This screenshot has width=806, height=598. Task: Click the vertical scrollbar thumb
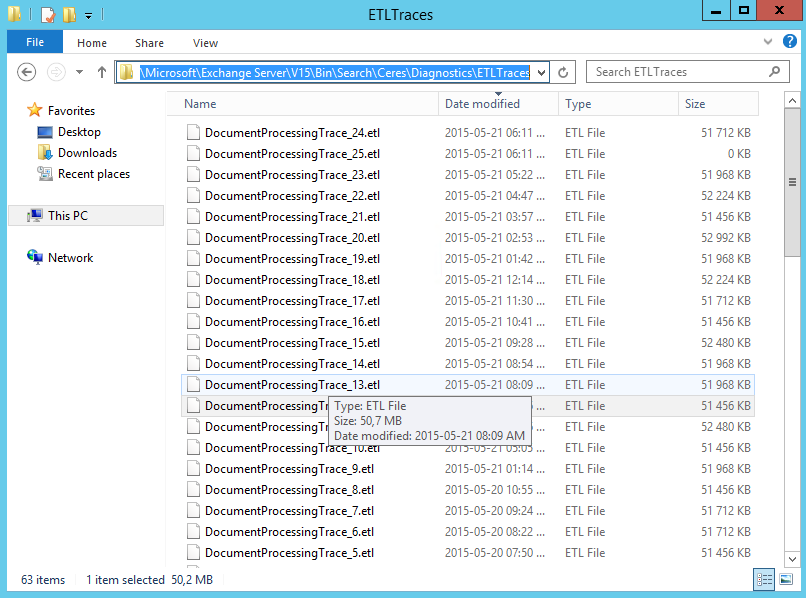click(x=792, y=182)
